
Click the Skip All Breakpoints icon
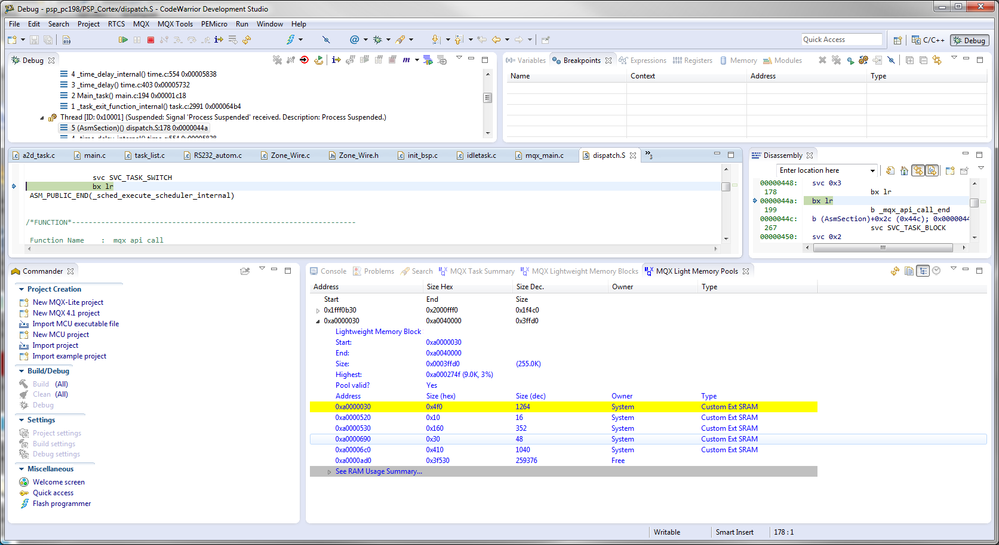click(325, 40)
